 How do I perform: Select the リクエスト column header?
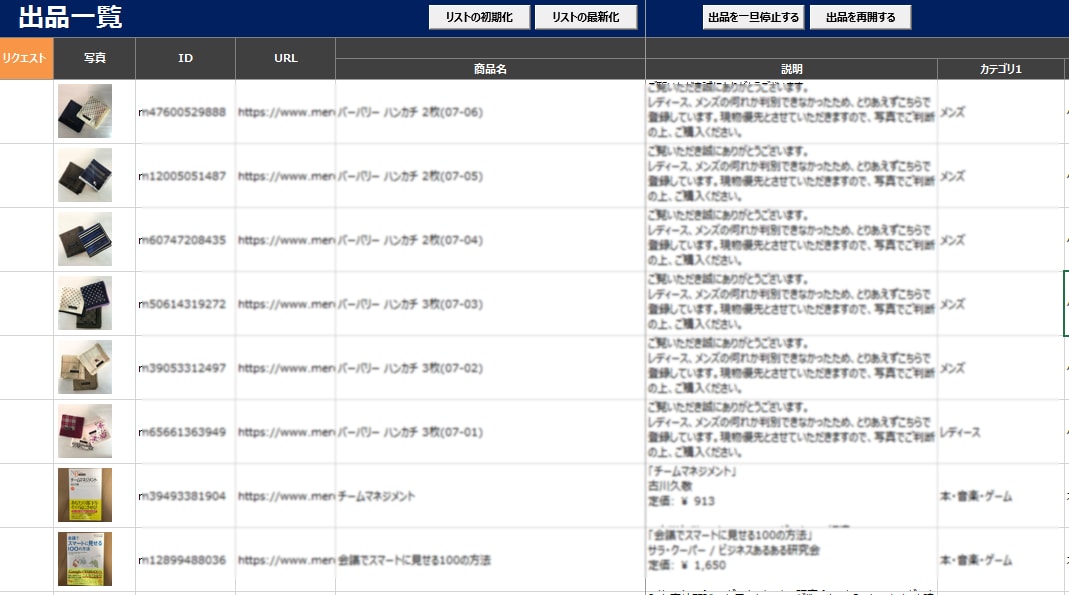[x=27, y=58]
